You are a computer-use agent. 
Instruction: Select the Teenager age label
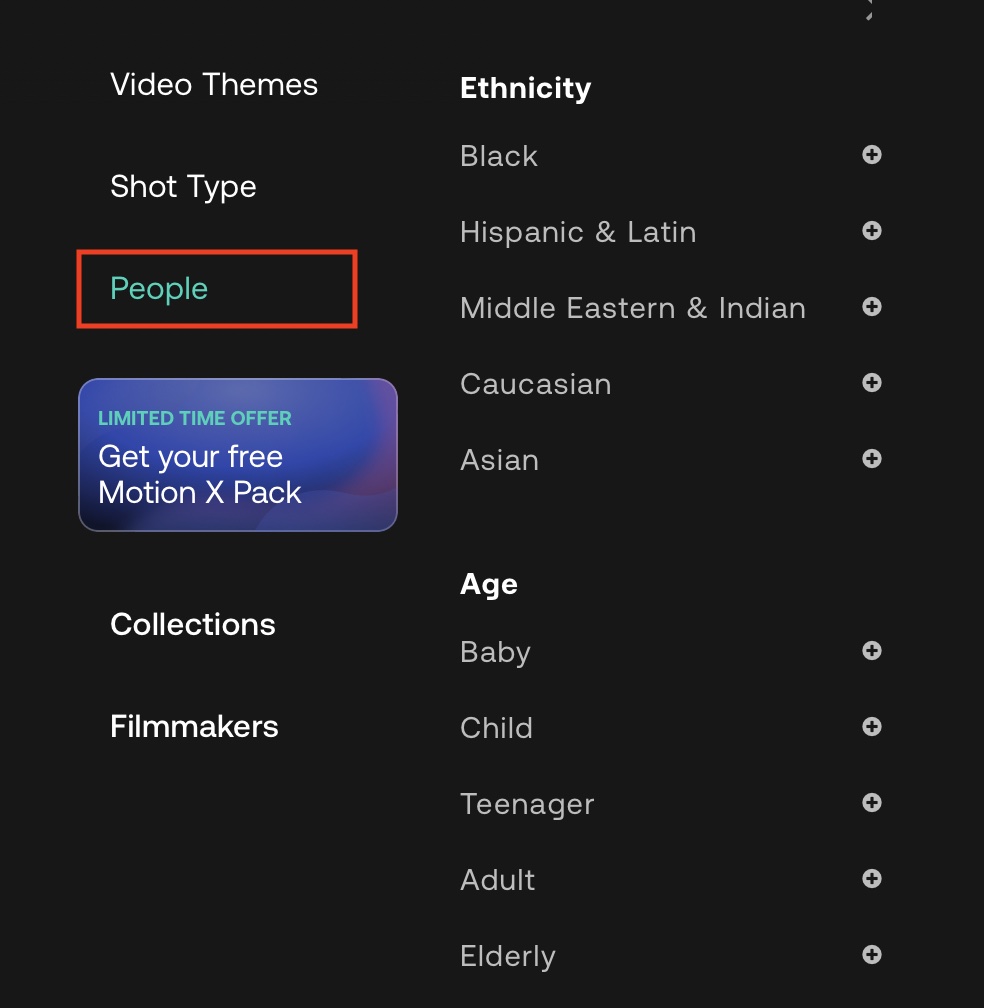click(527, 804)
